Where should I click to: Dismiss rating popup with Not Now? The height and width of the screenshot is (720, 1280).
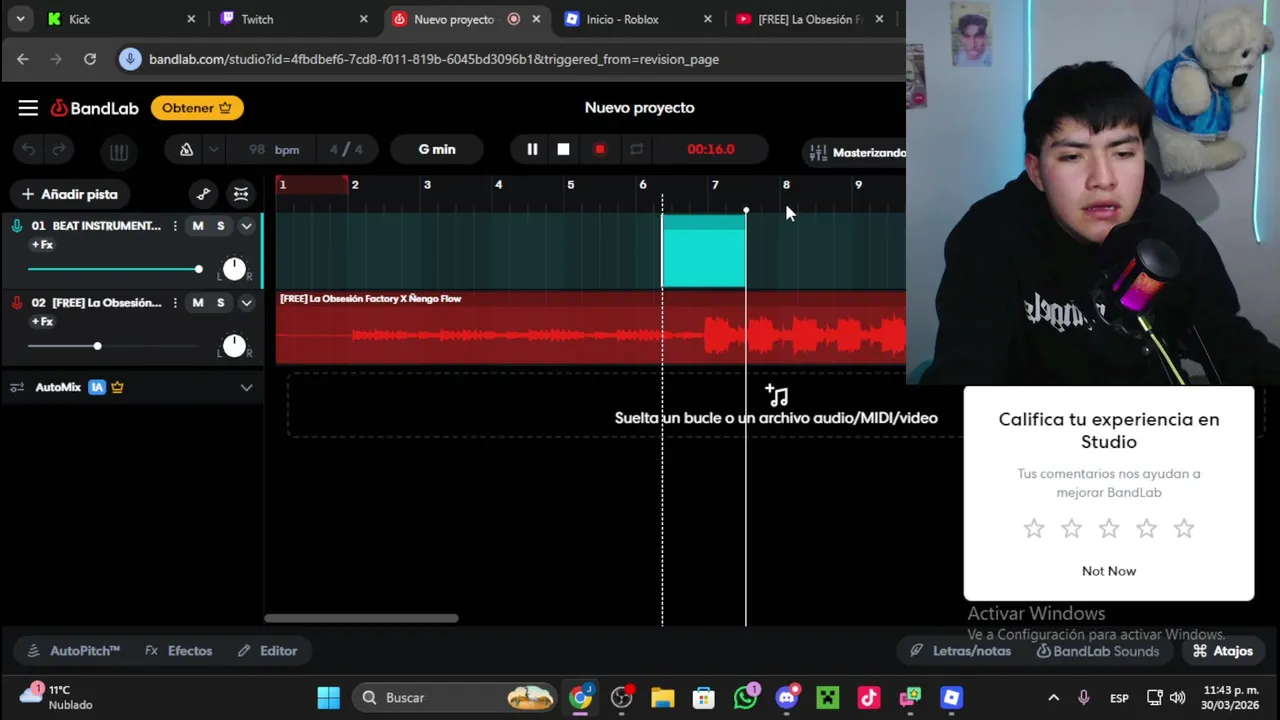(x=1109, y=571)
